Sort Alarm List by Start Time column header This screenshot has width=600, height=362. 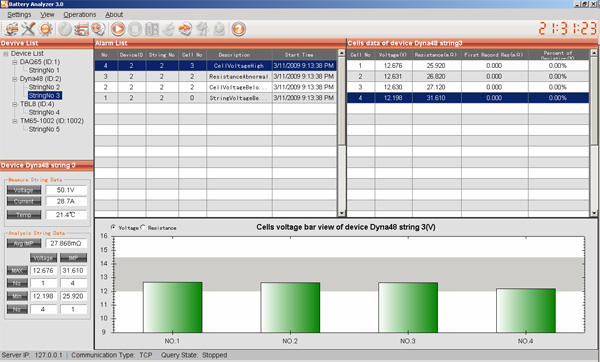click(304, 55)
